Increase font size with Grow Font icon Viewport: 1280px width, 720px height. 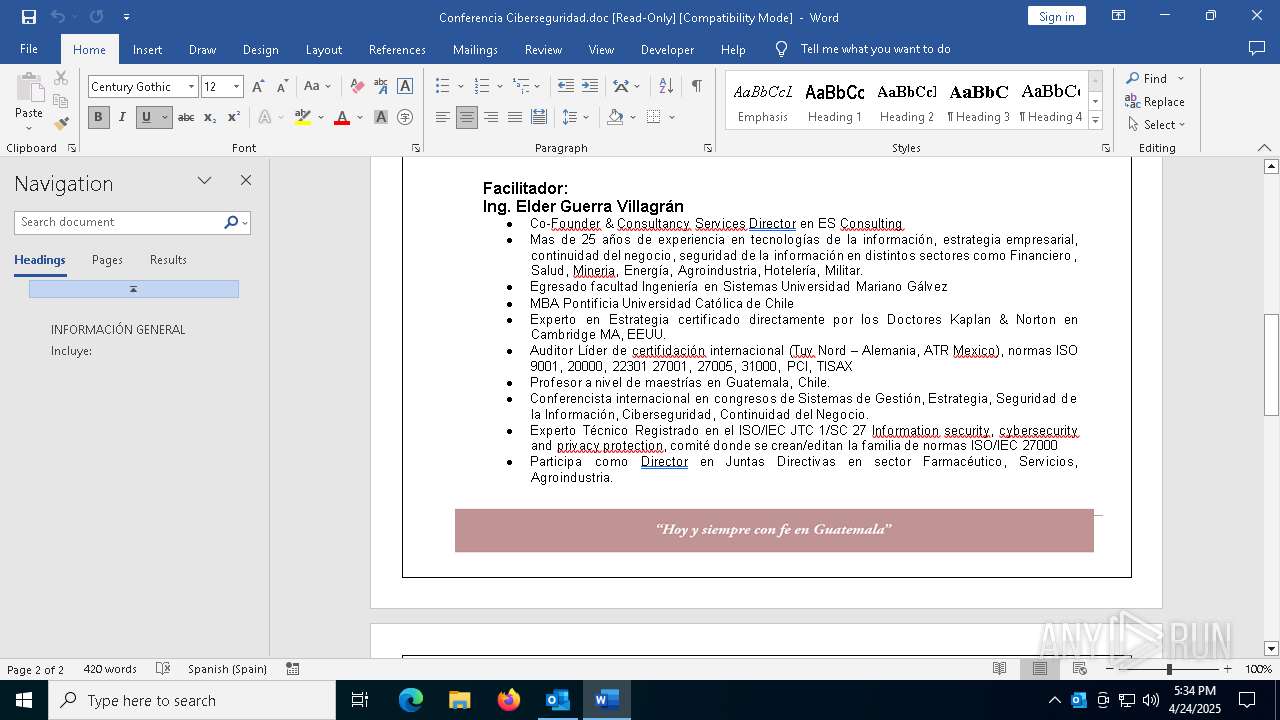point(259,87)
